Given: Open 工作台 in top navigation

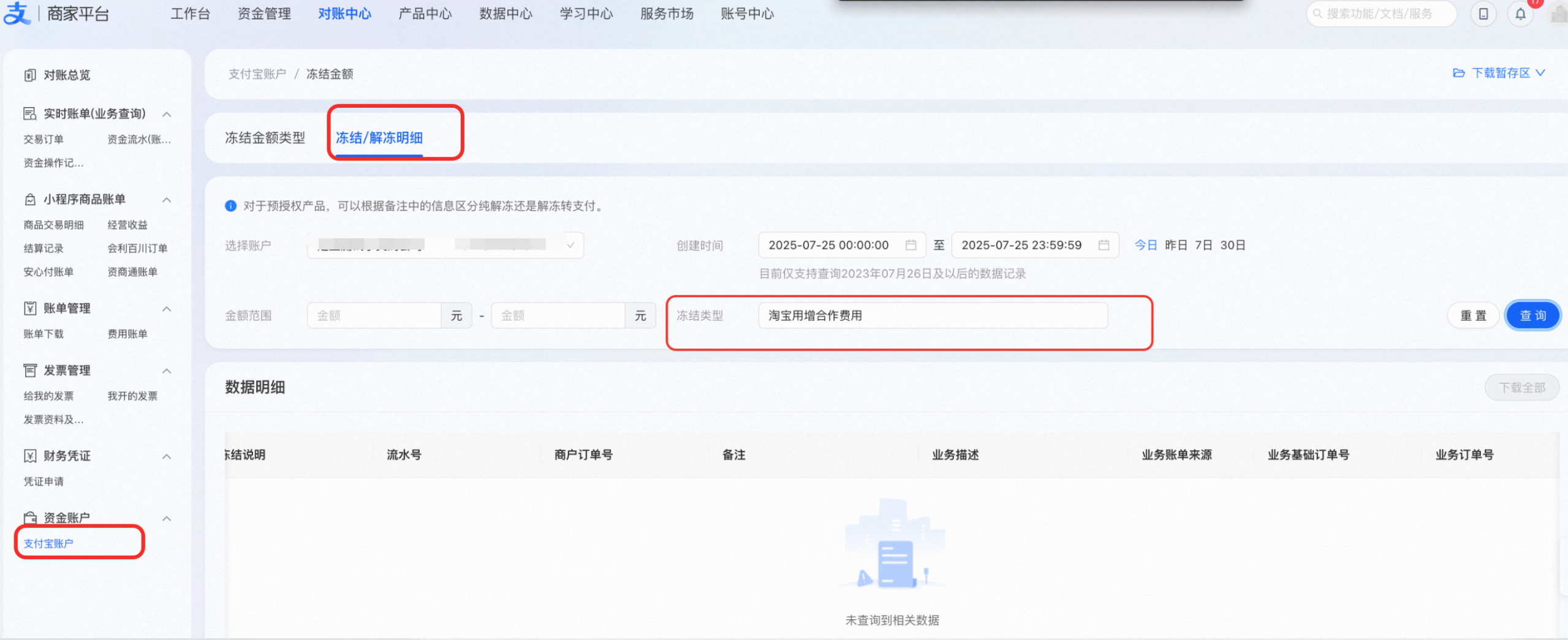Looking at the screenshot, I should pyautogui.click(x=190, y=13).
